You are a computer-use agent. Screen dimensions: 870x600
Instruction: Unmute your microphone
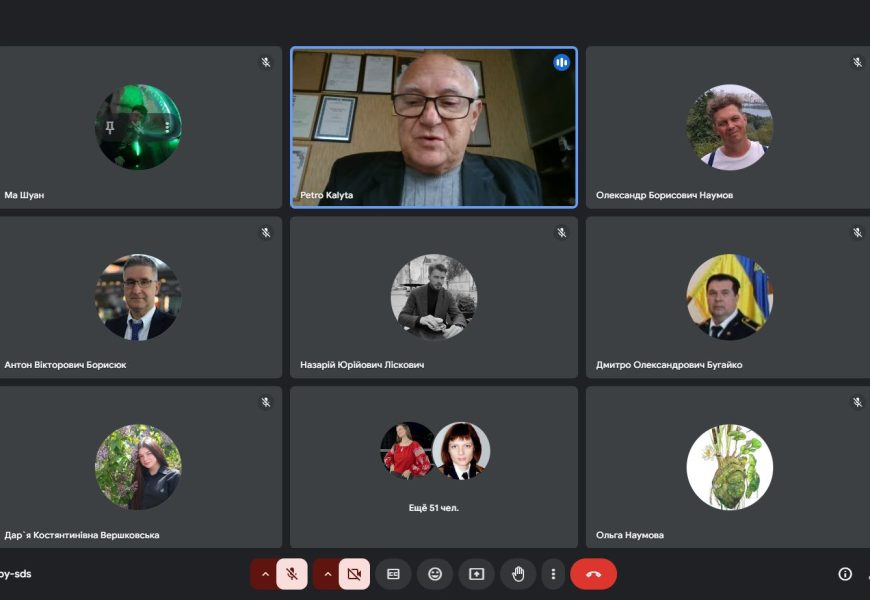coord(292,574)
